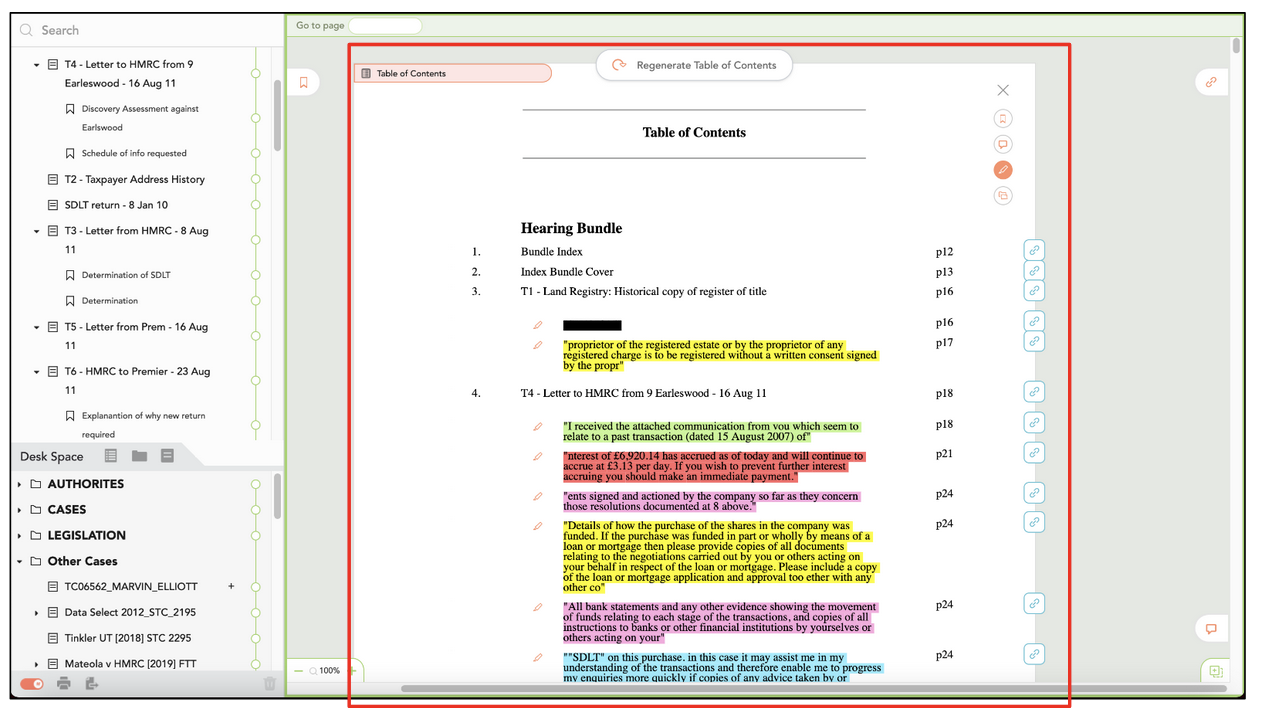Viewport: 1266px width, 720px height.
Task: Open the Desk Space document view icon
Action: click(x=167, y=456)
